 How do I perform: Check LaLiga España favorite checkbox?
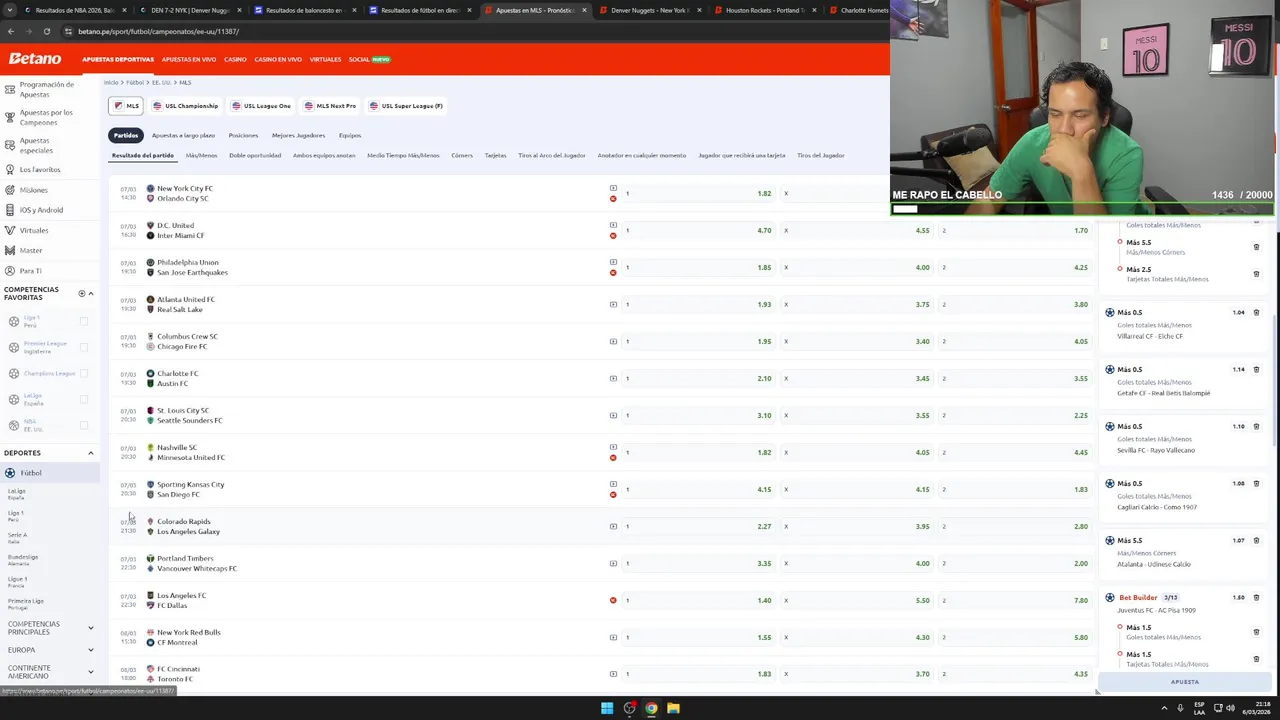click(84, 399)
